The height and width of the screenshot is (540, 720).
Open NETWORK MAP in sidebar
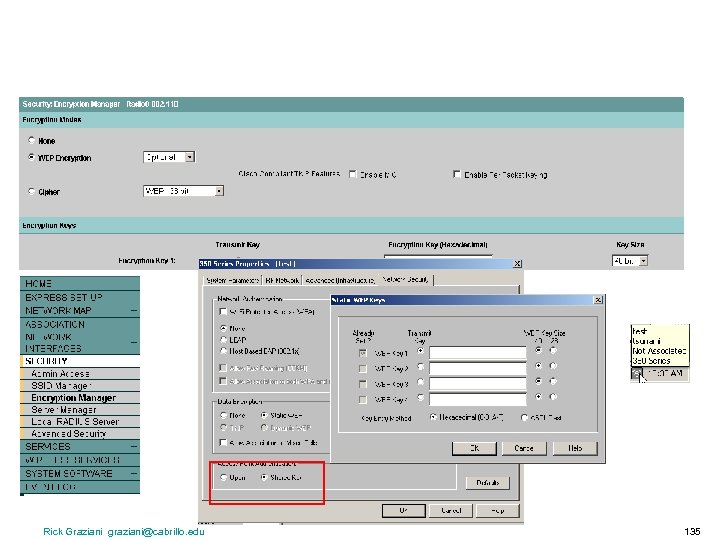pyautogui.click(x=80, y=310)
